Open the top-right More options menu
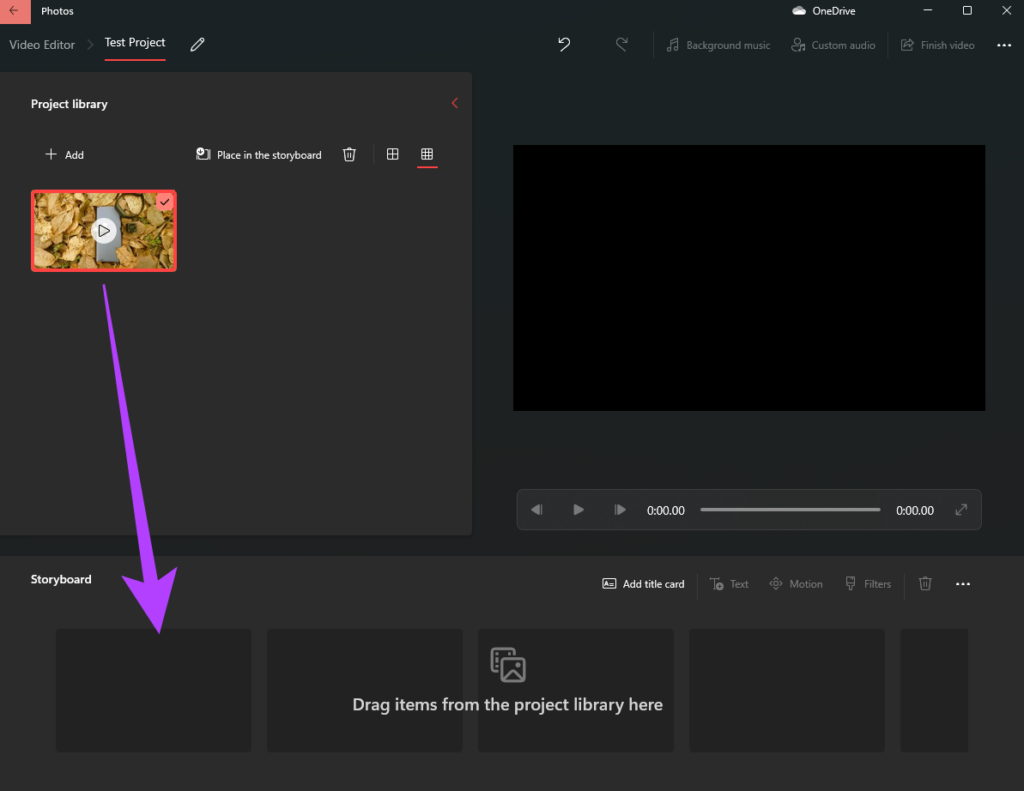The width and height of the screenshot is (1024, 791). coord(1004,45)
